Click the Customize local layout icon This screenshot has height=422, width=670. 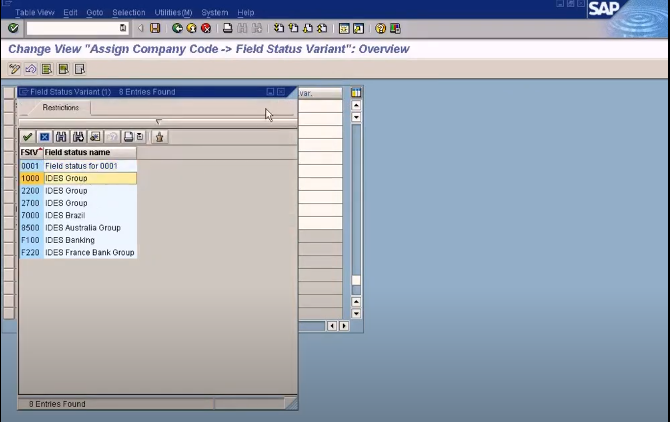click(x=395, y=29)
